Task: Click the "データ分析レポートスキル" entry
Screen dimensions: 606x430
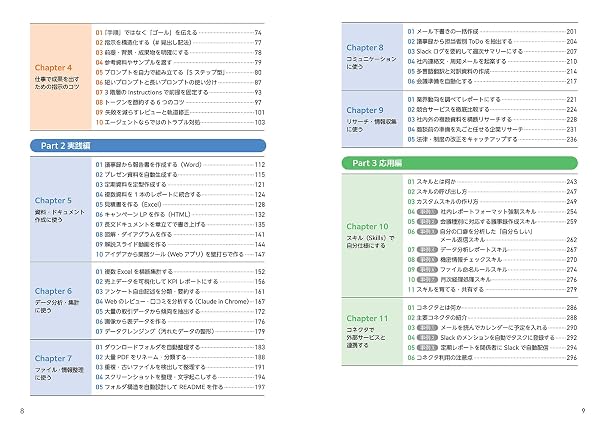Action: (x=492, y=250)
